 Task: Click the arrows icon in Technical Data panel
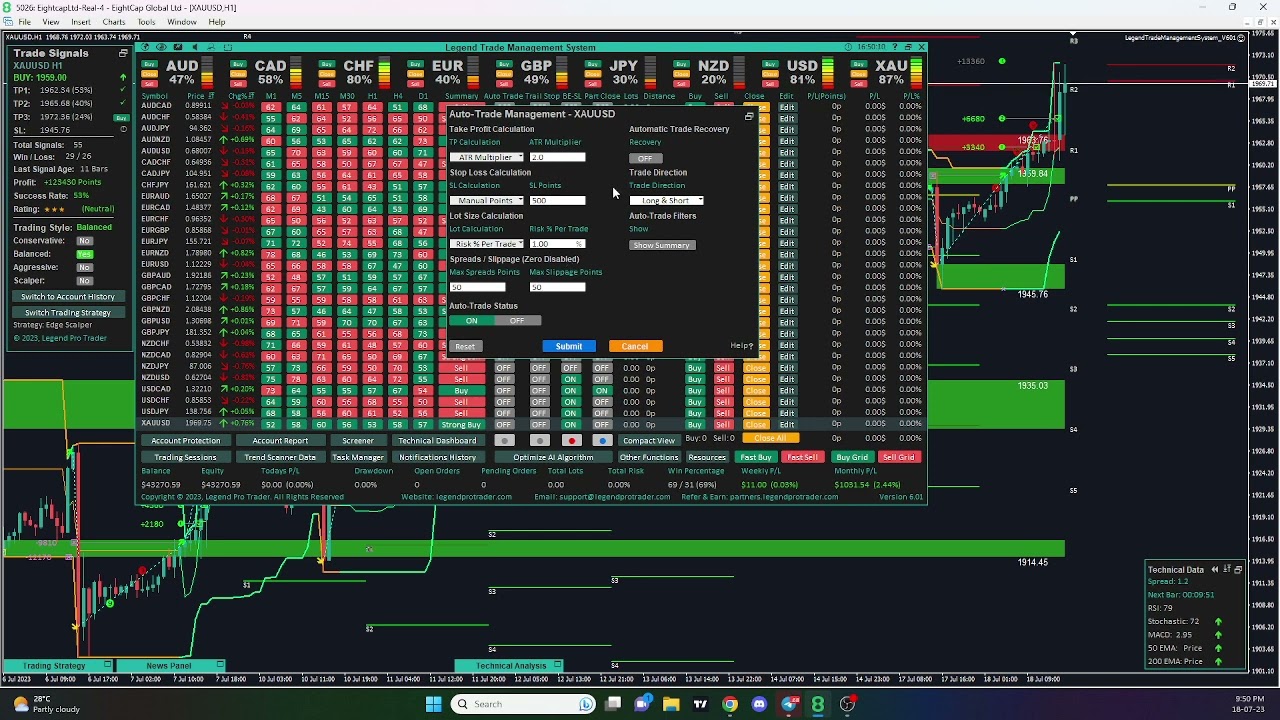point(1226,570)
